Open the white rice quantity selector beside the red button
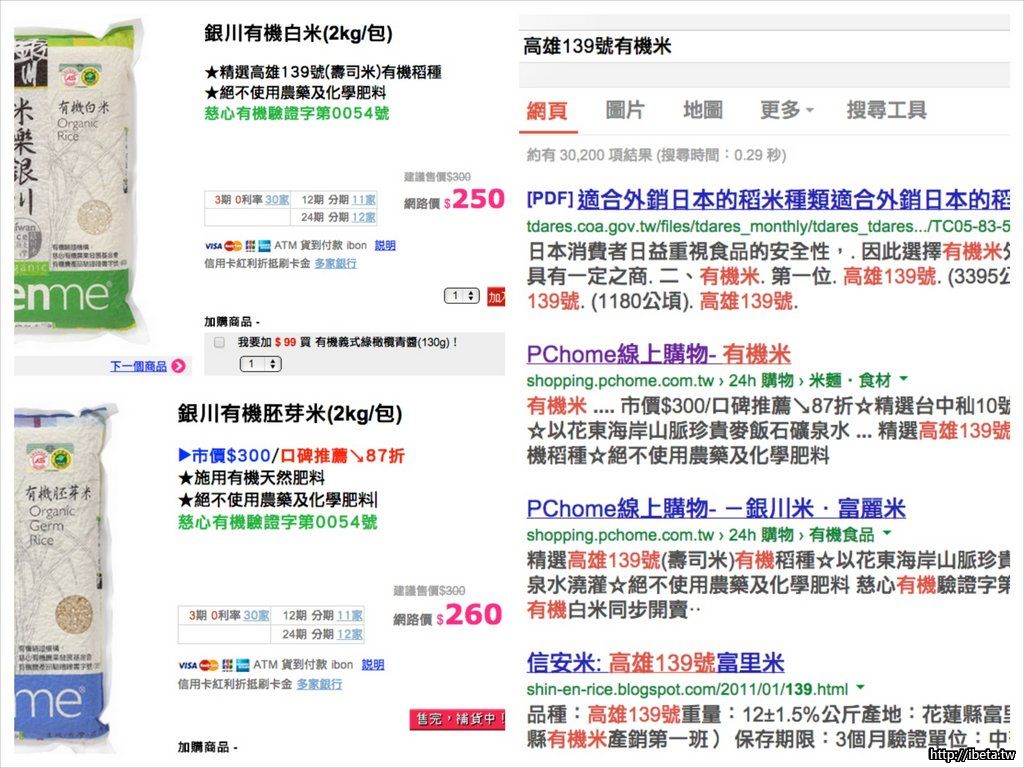The image size is (1024, 768). click(x=461, y=296)
